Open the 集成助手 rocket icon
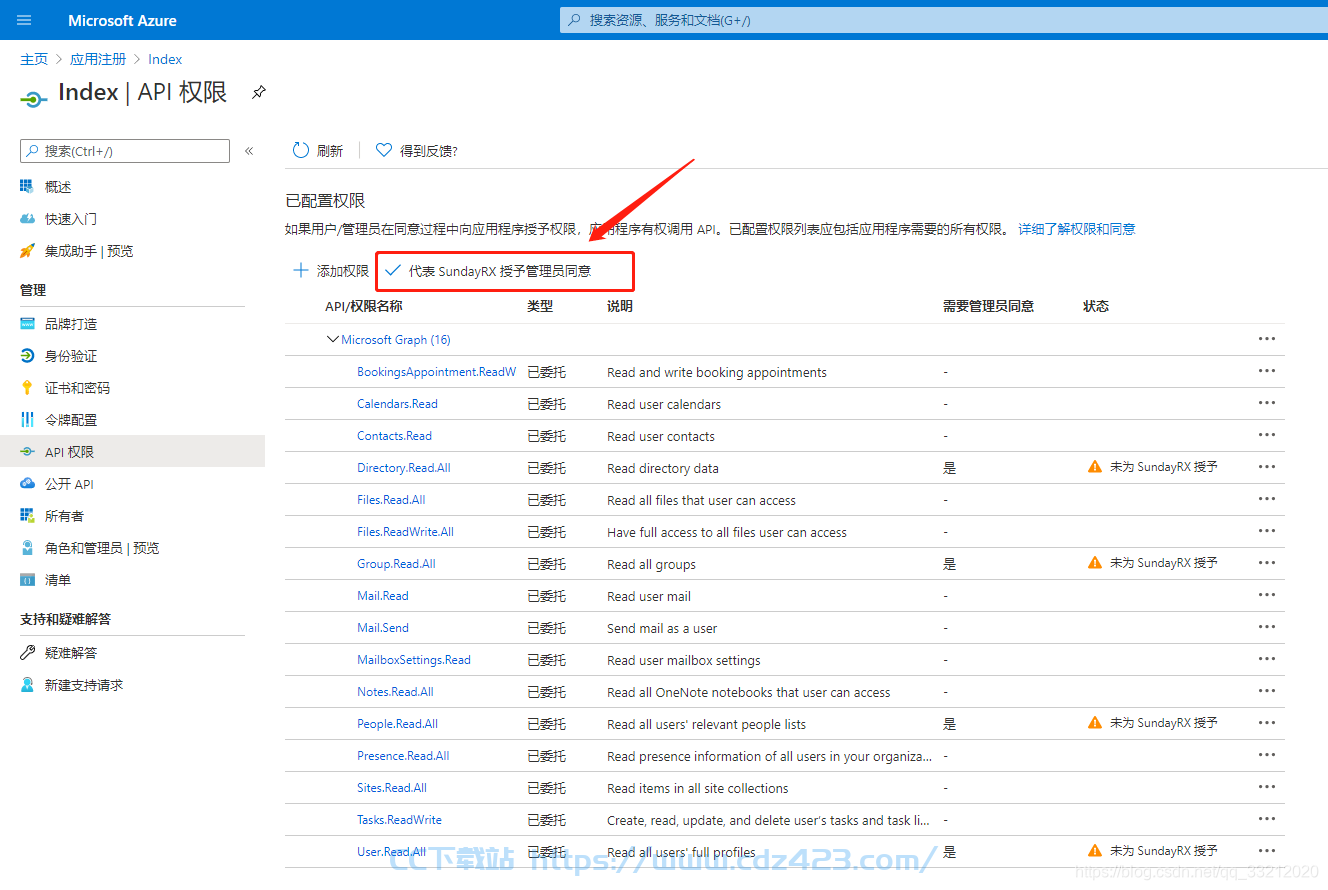The image size is (1328, 890). [27, 251]
